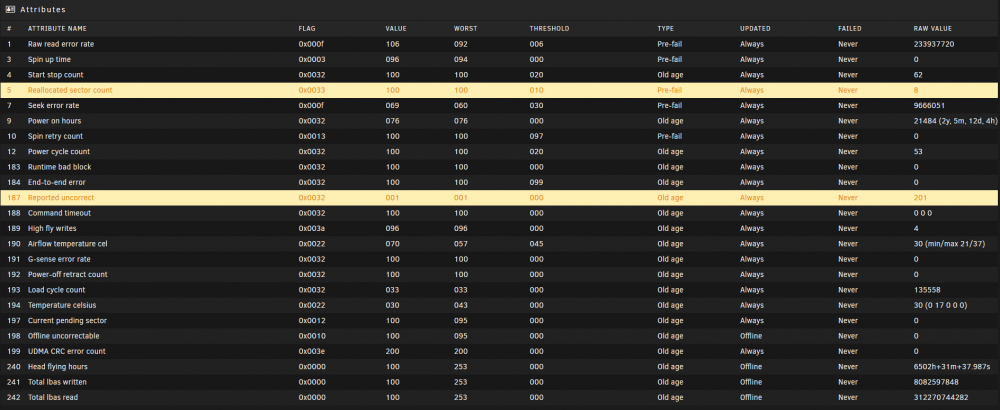Click raw value 8 in Reallocated sector row
Screen dimensions: 1000x410
coord(916,90)
